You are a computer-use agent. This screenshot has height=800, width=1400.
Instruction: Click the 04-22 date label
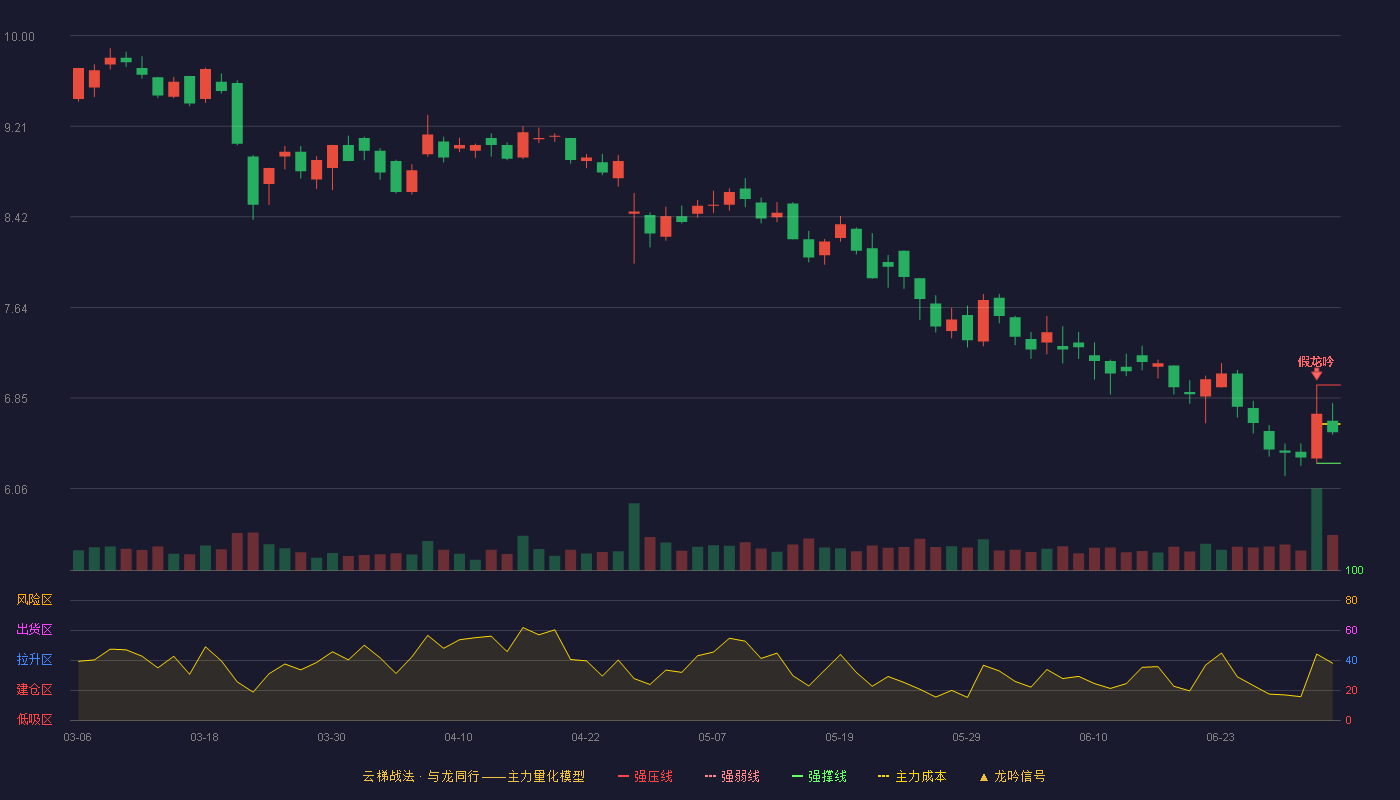coord(585,737)
